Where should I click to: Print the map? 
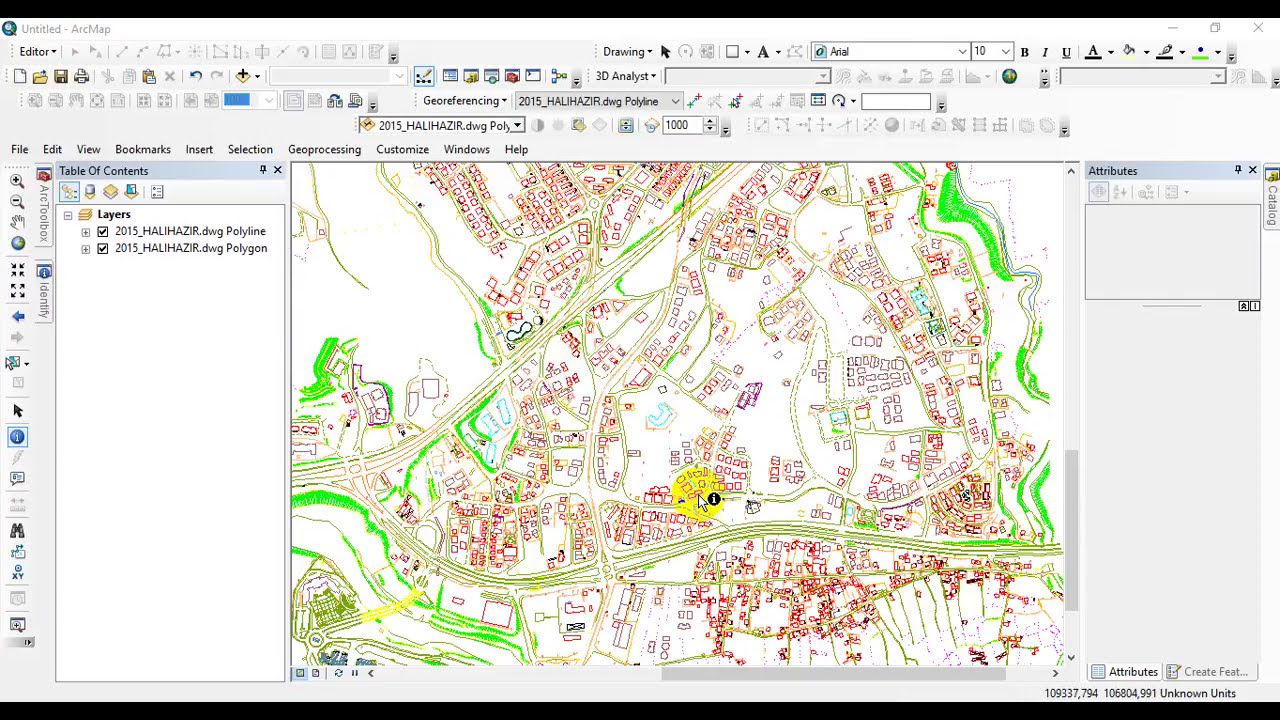tap(82, 76)
